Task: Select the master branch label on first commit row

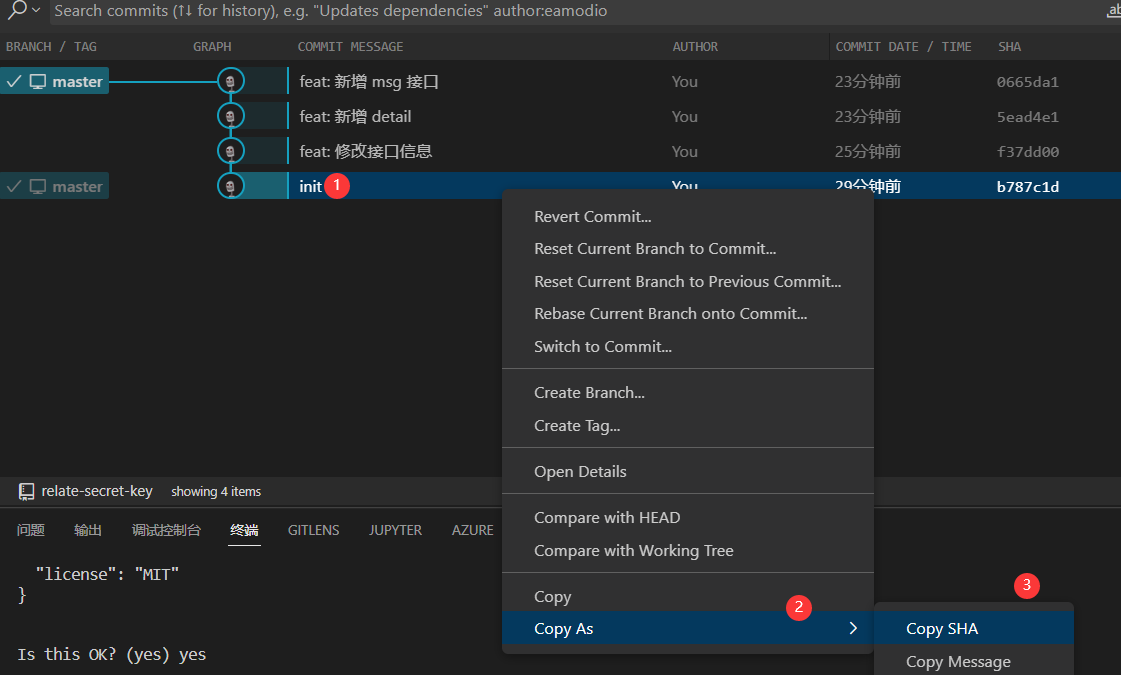Action: [x=54, y=81]
